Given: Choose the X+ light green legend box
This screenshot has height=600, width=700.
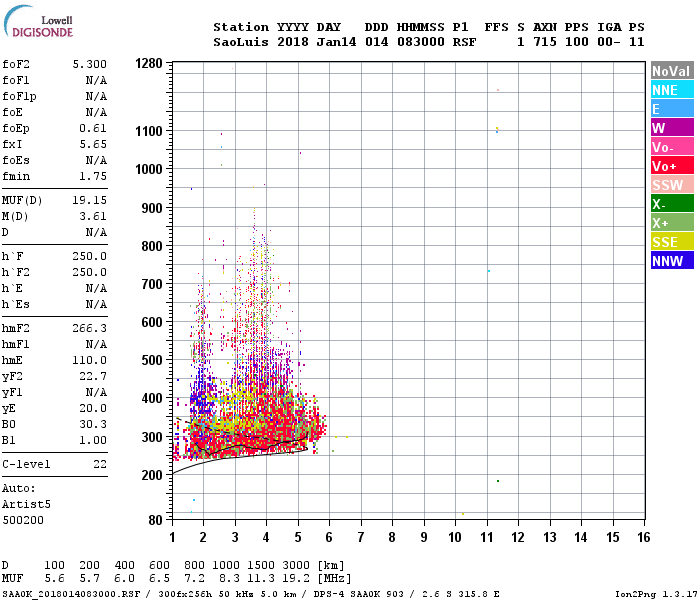Looking at the screenshot, I should (672, 222).
